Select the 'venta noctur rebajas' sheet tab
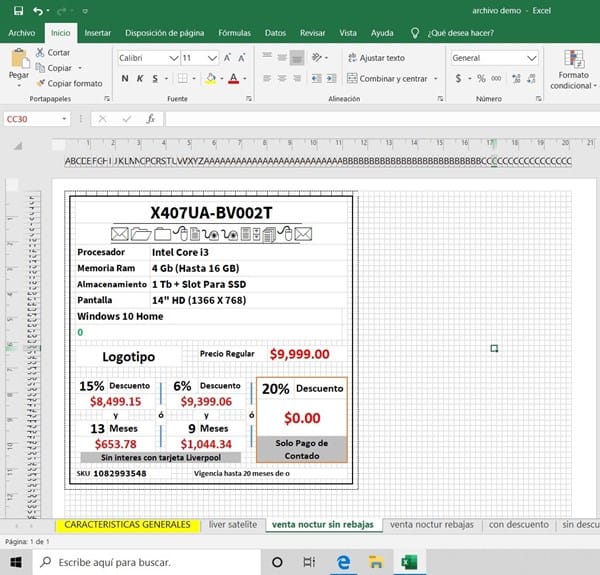600x575 pixels. click(x=431, y=524)
